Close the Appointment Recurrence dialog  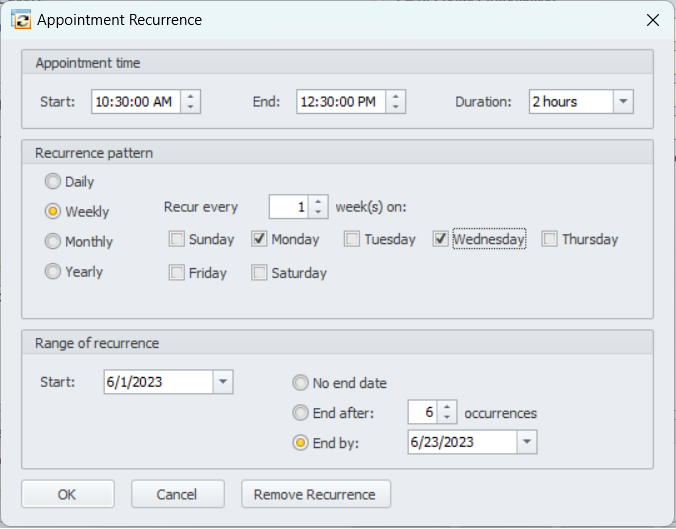pyautogui.click(x=652, y=19)
